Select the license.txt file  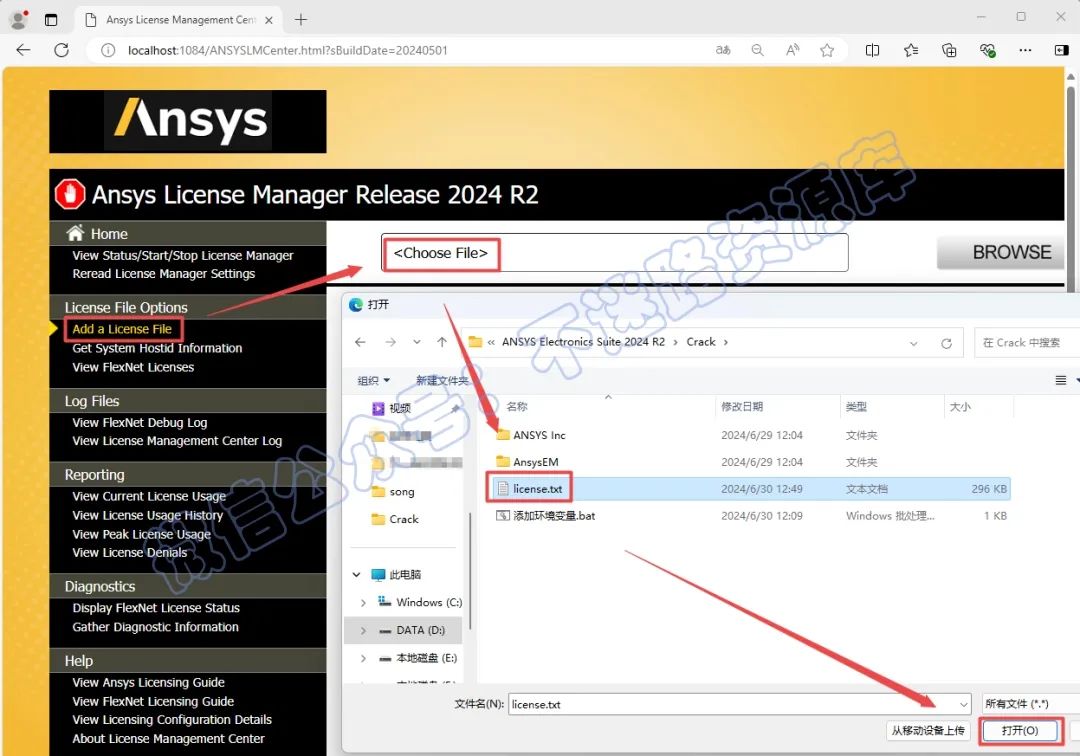tap(750, 489)
